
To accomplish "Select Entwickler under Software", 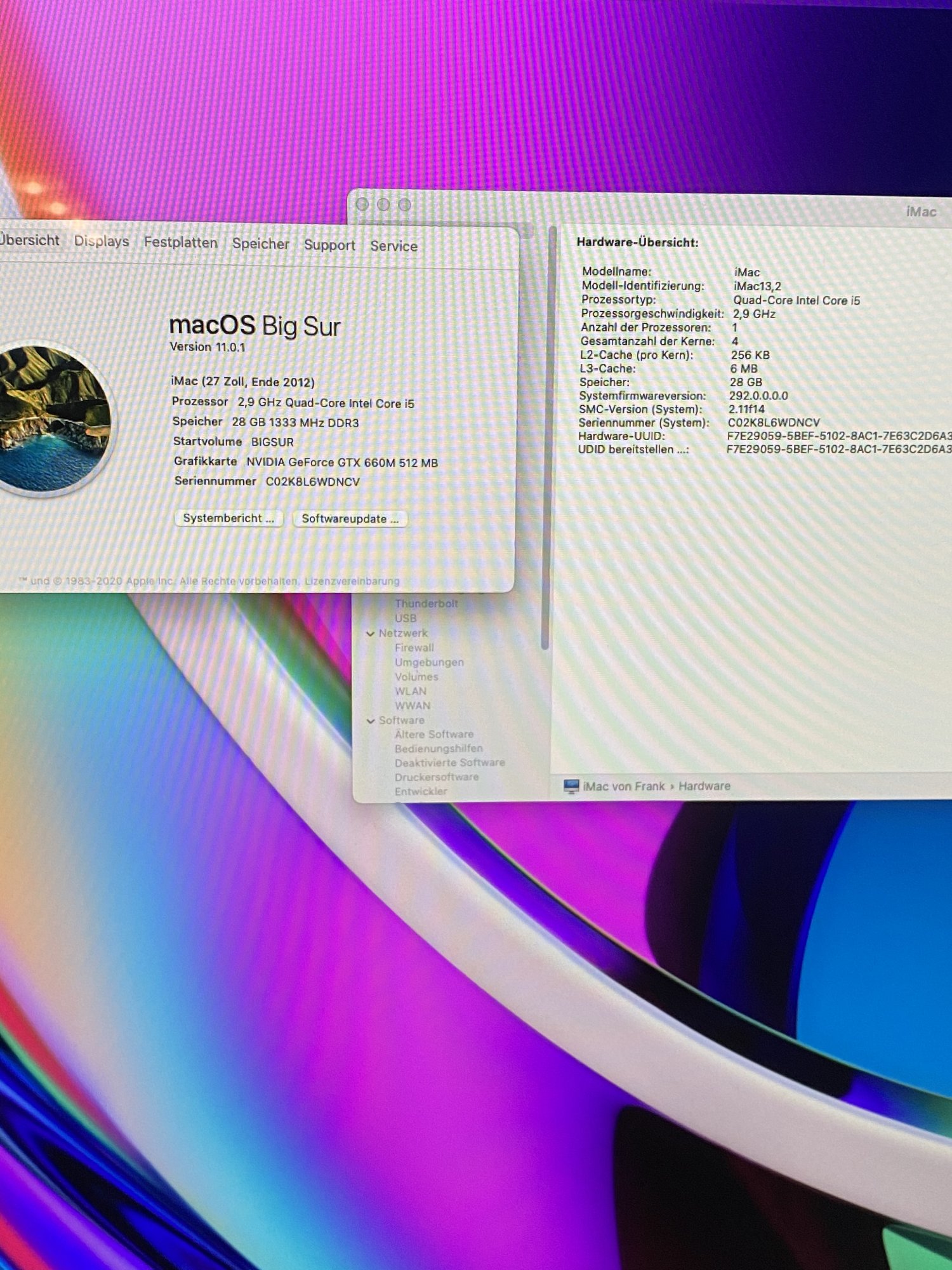I will pyautogui.click(x=421, y=791).
